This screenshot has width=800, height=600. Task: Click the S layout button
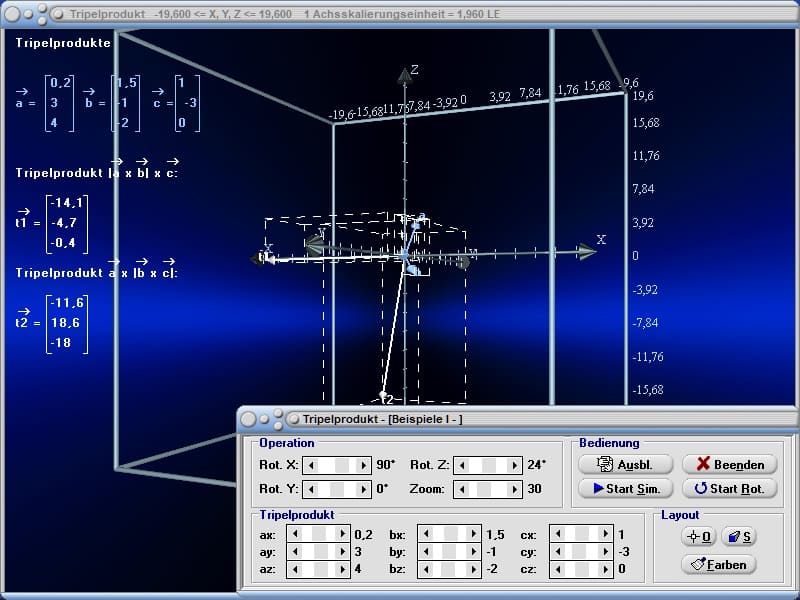pyautogui.click(x=739, y=536)
